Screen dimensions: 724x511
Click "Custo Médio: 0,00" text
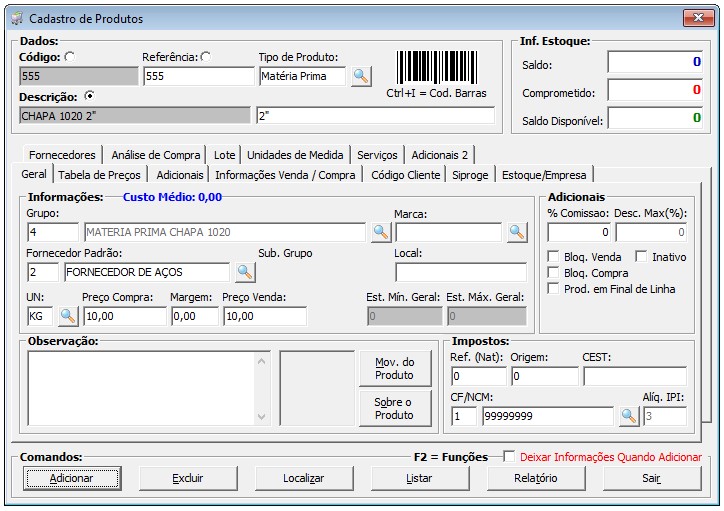[x=172, y=197]
